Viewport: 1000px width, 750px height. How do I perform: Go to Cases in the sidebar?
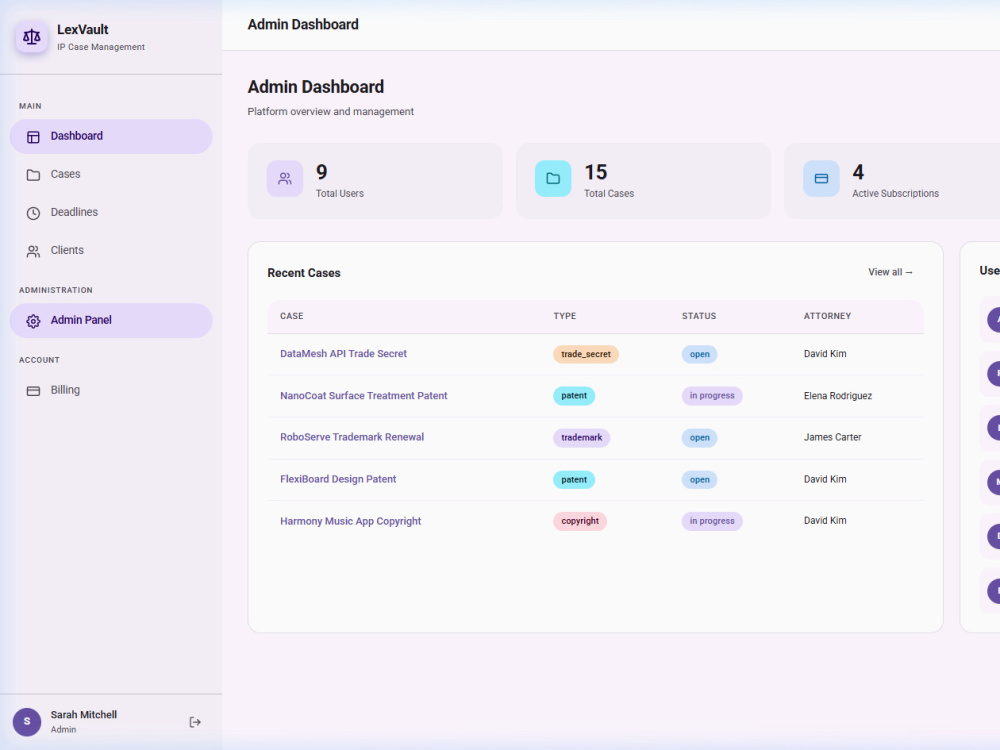pos(111,174)
